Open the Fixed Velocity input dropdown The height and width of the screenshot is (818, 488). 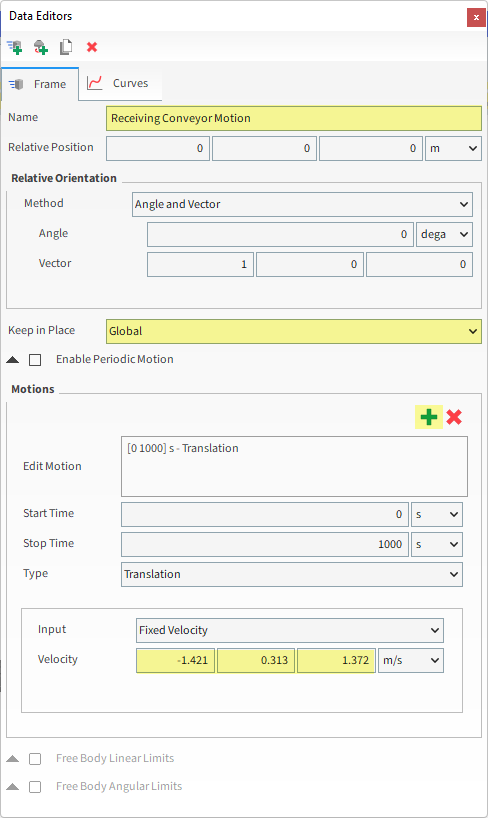tap(290, 630)
